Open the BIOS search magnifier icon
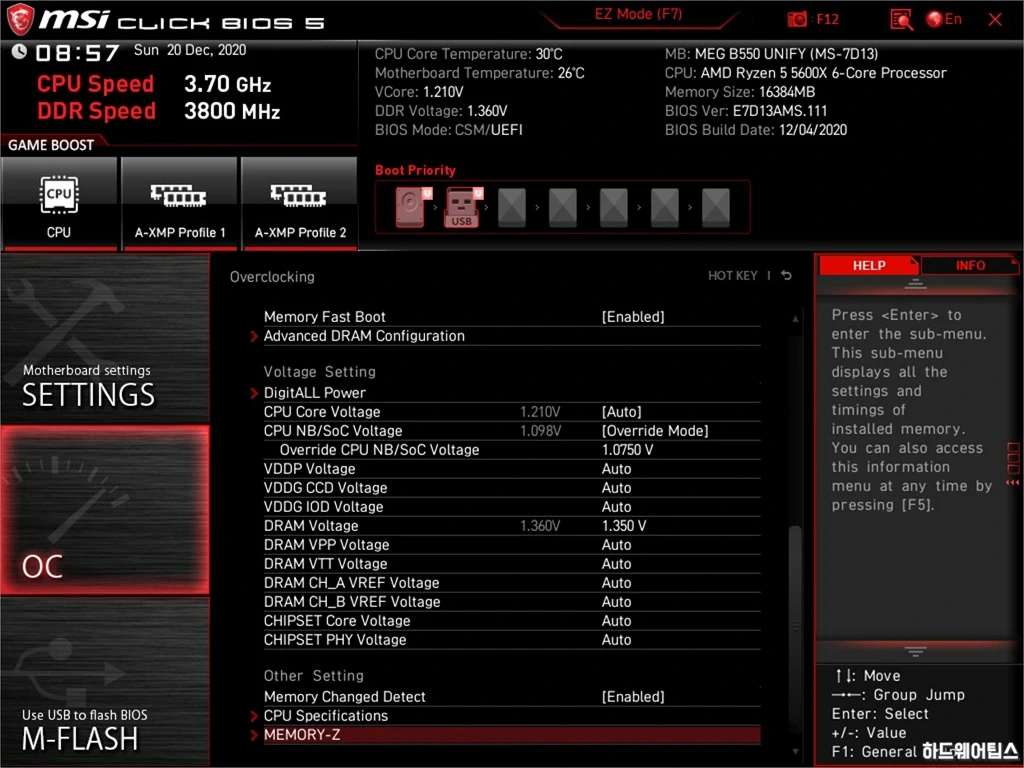This screenshot has height=768, width=1024. (x=901, y=20)
